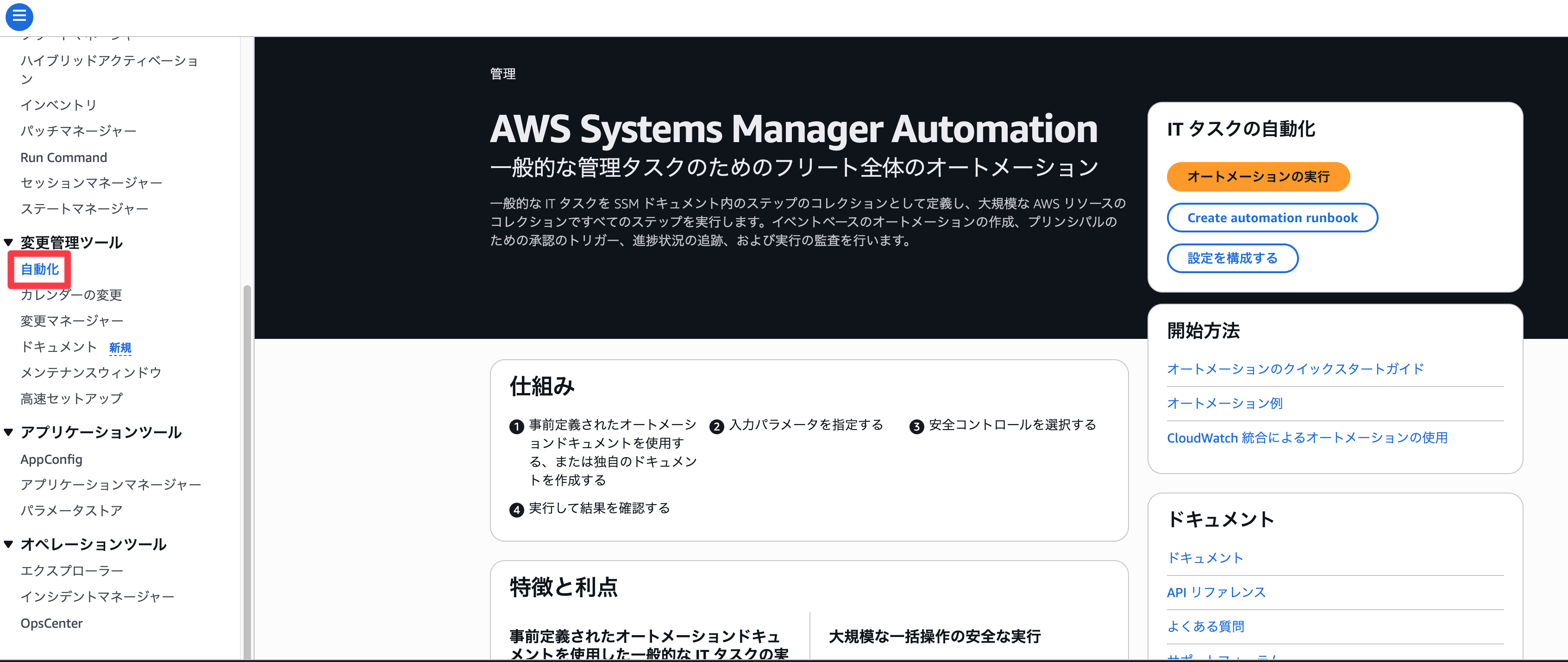Click 大規模な一括操作の安全な実行 heading
The height and width of the screenshot is (662, 1568).
click(935, 637)
